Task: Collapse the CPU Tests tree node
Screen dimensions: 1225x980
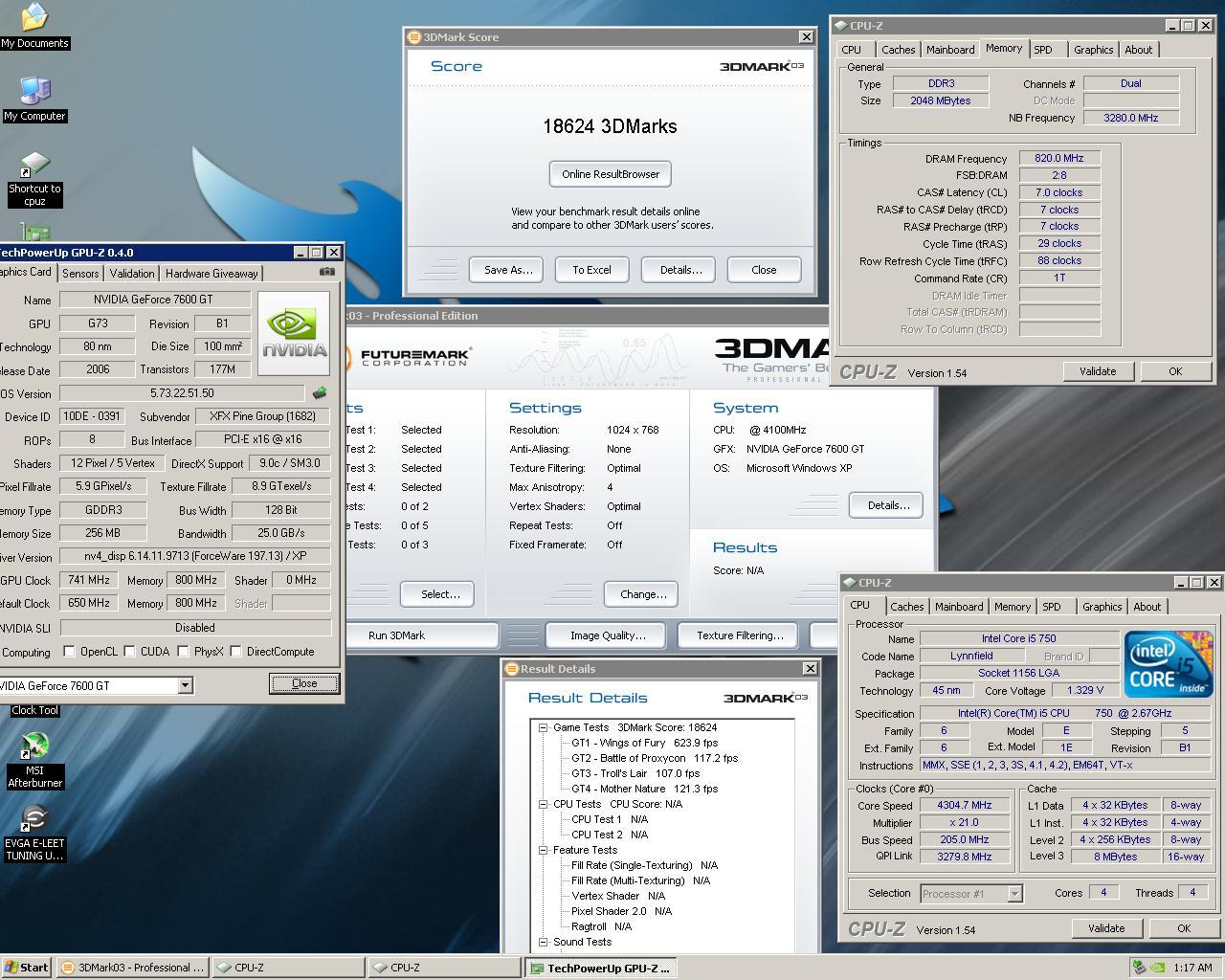Action: click(x=543, y=804)
